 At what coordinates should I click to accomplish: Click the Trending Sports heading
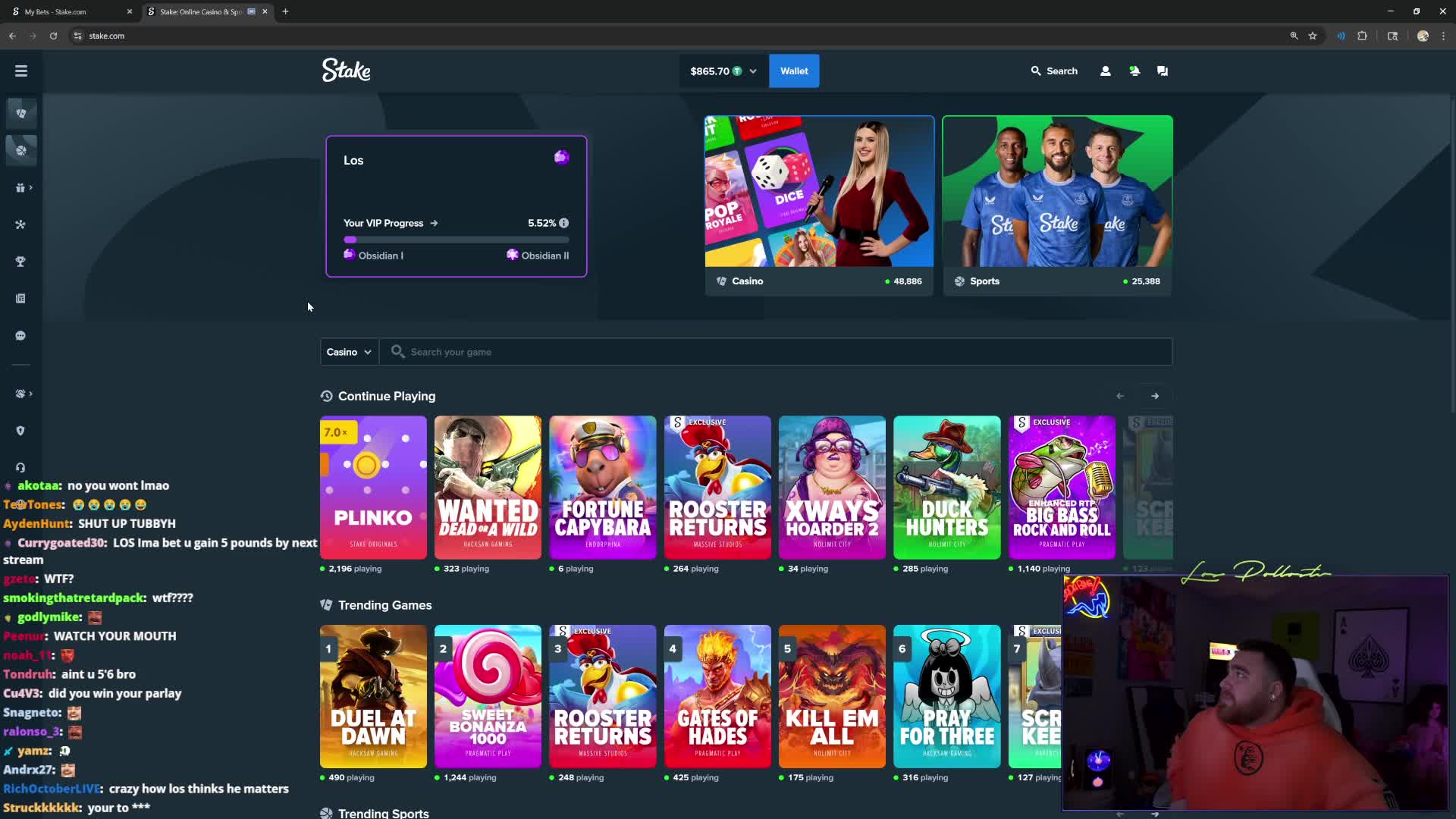[x=383, y=813]
